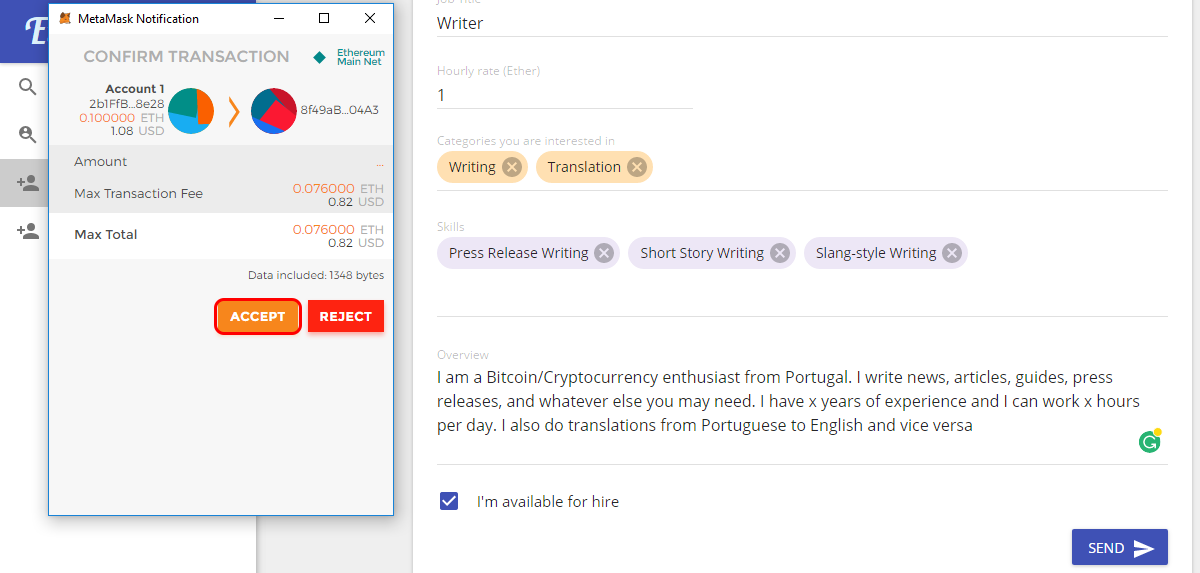Minimize the MetaMask Notification window
The image size is (1200, 573).
pyautogui.click(x=278, y=18)
